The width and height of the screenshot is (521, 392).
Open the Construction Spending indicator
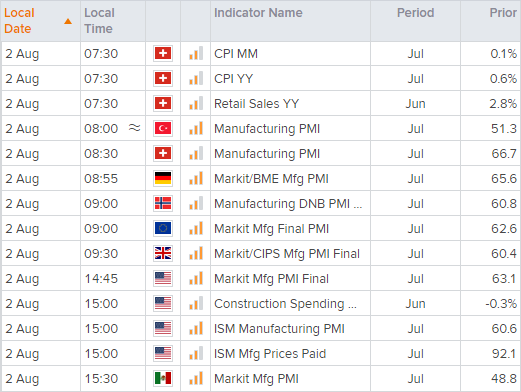pyautogui.click(x=285, y=304)
